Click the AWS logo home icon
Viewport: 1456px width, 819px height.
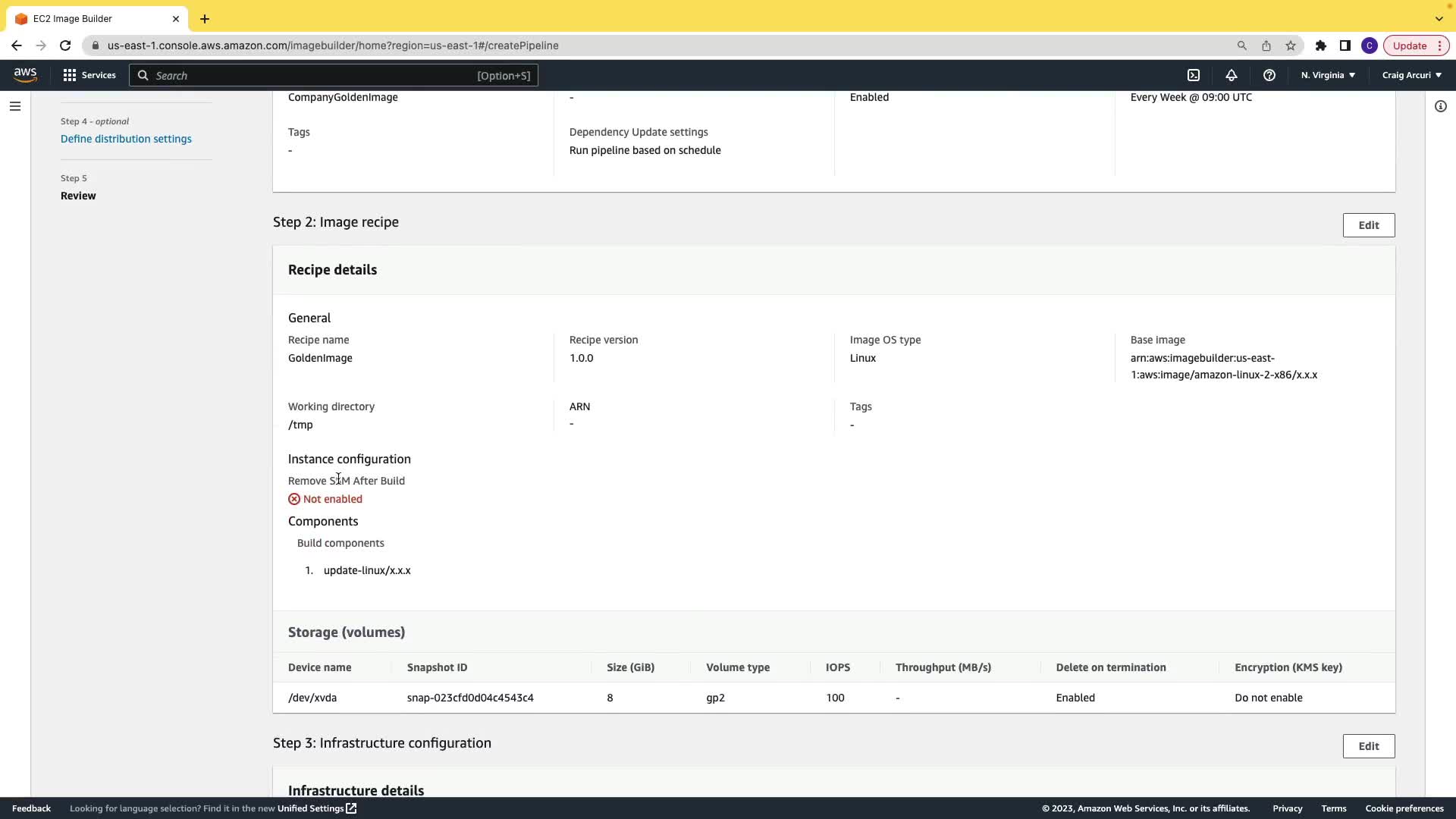coord(25,74)
